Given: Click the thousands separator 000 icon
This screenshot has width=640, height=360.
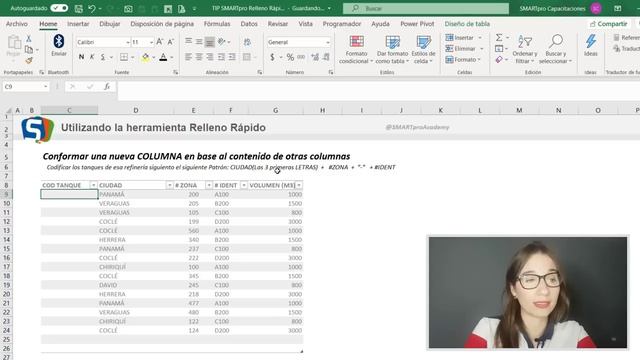Looking at the screenshot, I should tap(301, 57).
